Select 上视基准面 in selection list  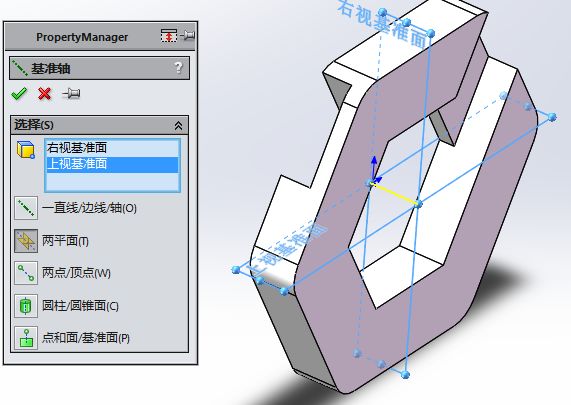pyautogui.click(x=112, y=164)
